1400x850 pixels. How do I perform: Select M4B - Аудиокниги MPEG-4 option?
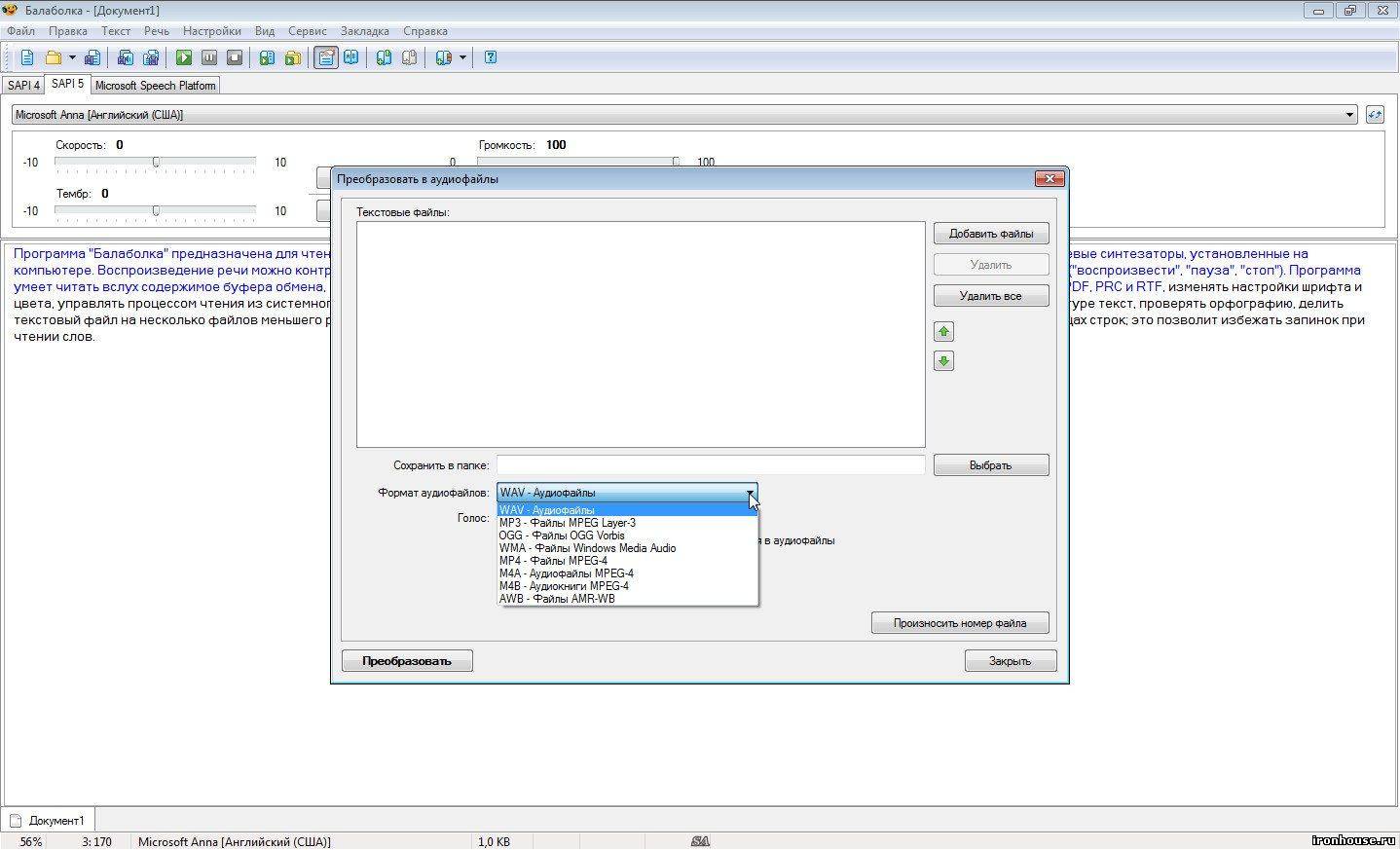[x=627, y=586]
